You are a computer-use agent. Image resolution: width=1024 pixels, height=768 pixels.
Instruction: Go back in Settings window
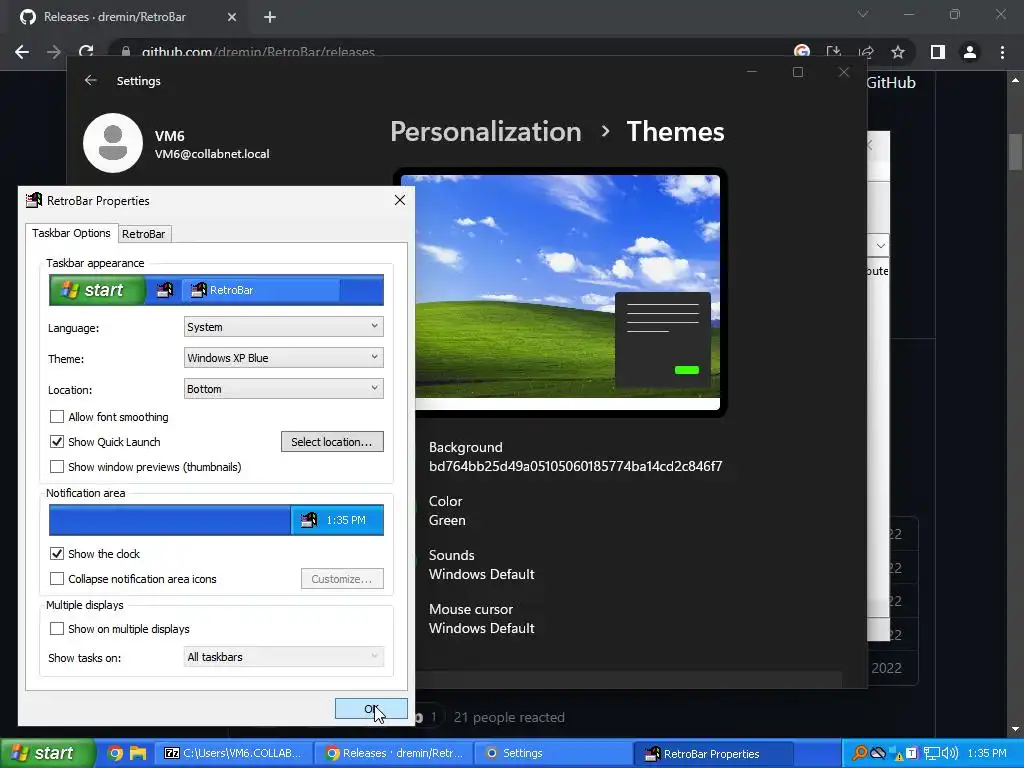pos(91,80)
